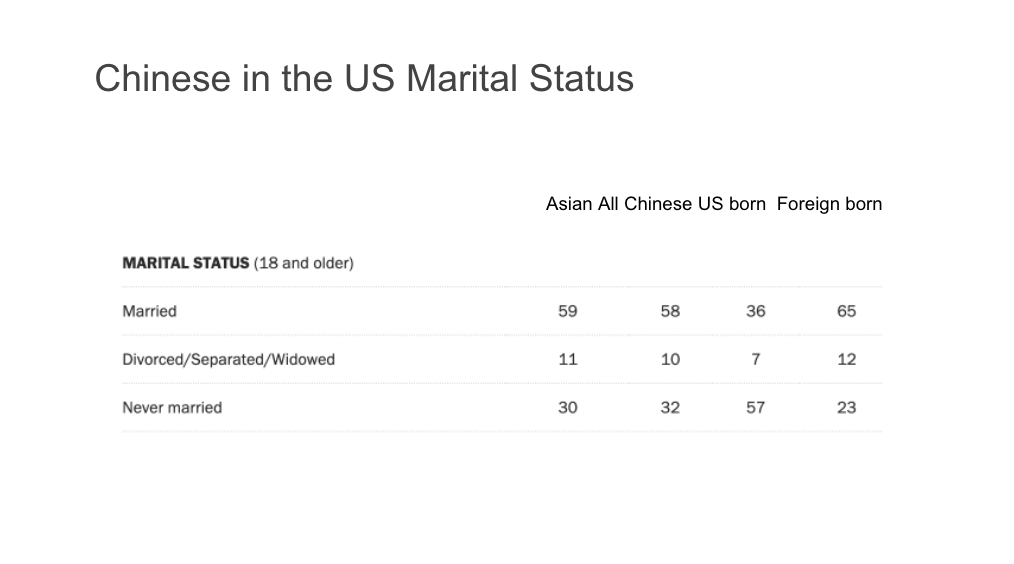Select the Divorced value 10 in the table

coord(670,359)
